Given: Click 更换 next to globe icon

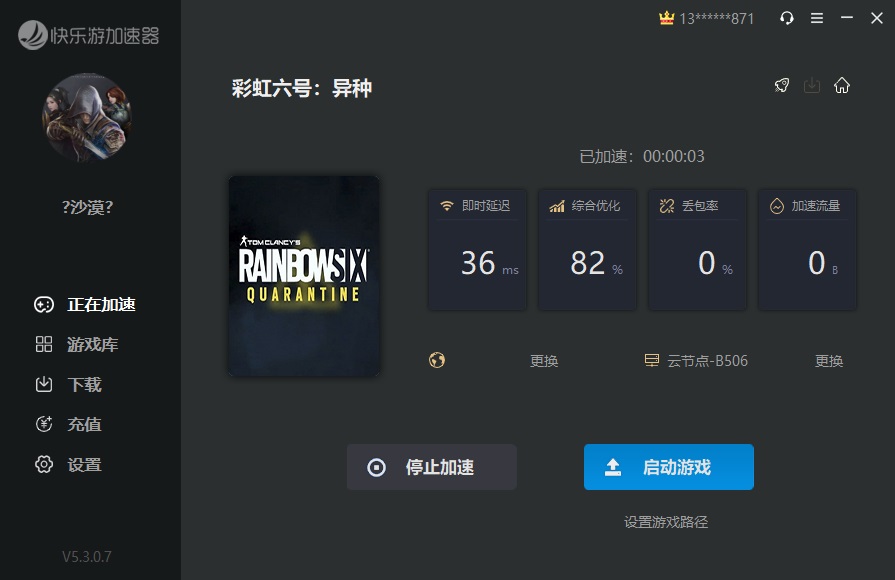Looking at the screenshot, I should 544,361.
